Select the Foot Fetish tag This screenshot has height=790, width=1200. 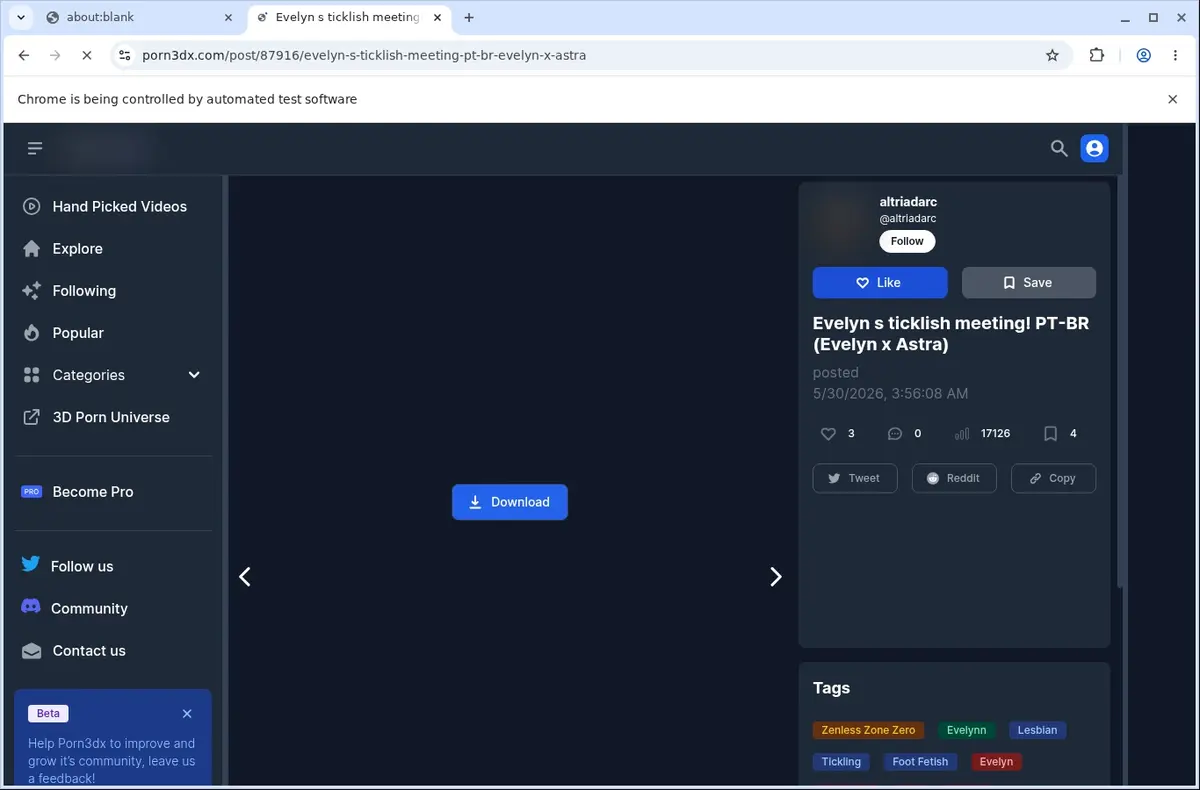920,762
